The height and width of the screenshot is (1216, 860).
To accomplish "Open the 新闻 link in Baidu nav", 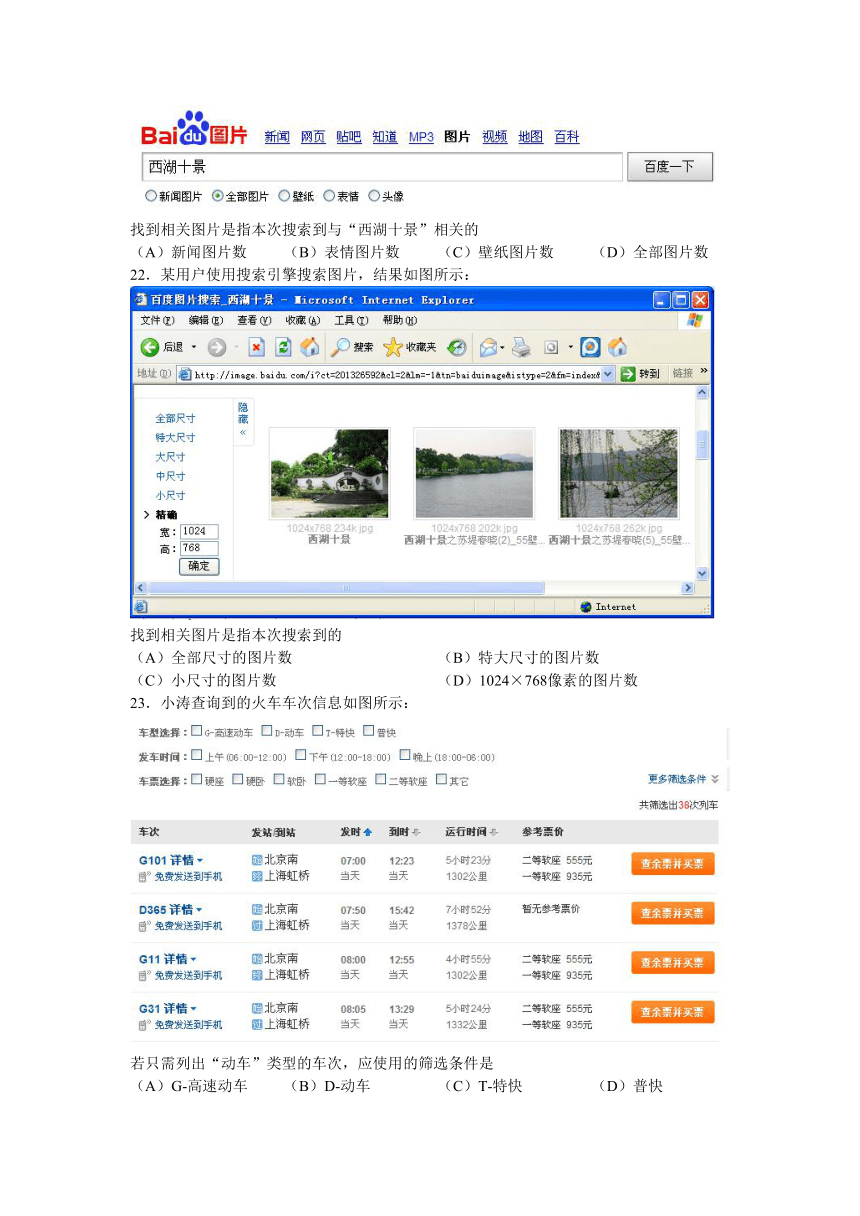I will tap(277, 137).
